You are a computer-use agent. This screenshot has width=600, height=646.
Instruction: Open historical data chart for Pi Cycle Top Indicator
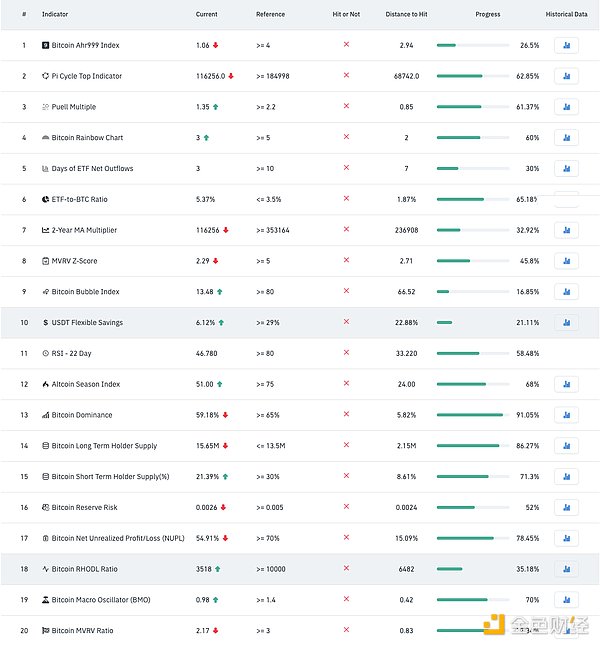[566, 76]
